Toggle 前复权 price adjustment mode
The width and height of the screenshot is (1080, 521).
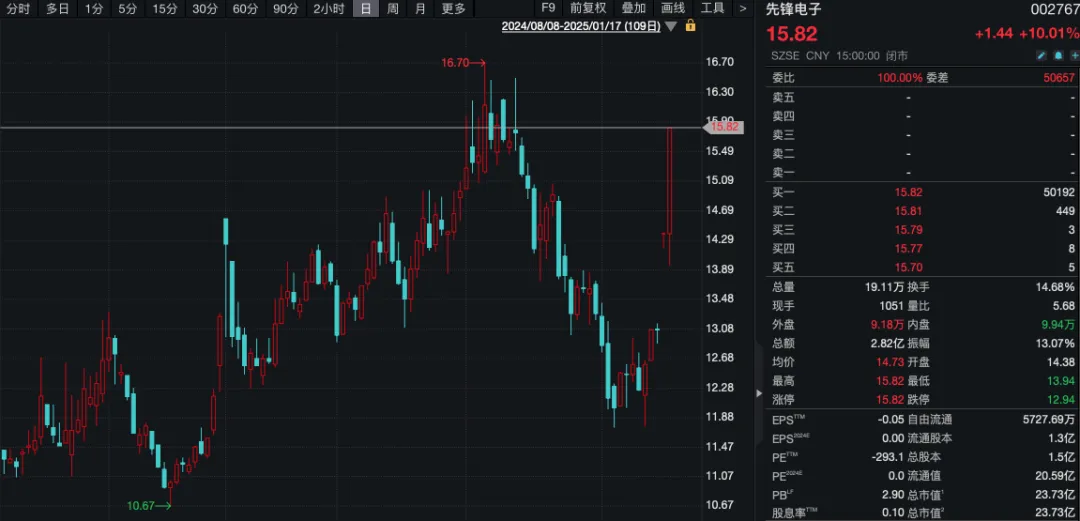coord(588,8)
